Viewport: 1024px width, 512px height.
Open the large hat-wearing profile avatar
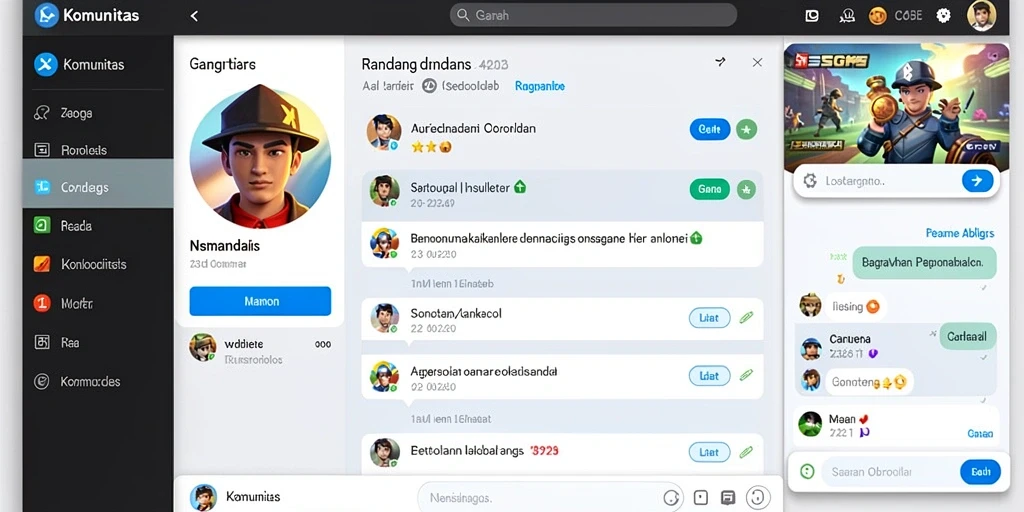click(260, 156)
